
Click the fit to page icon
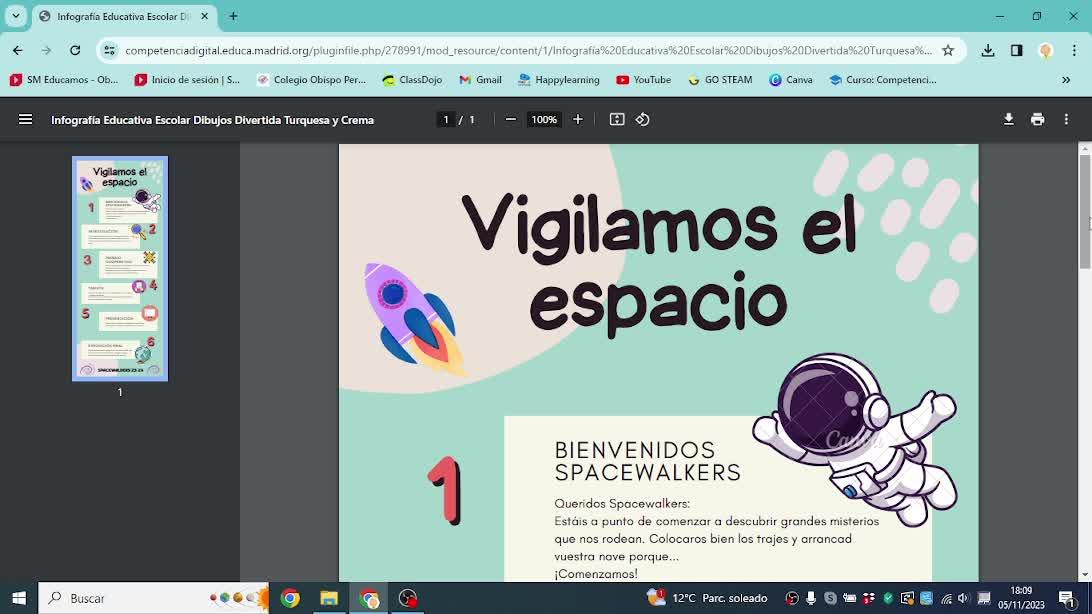(617, 120)
